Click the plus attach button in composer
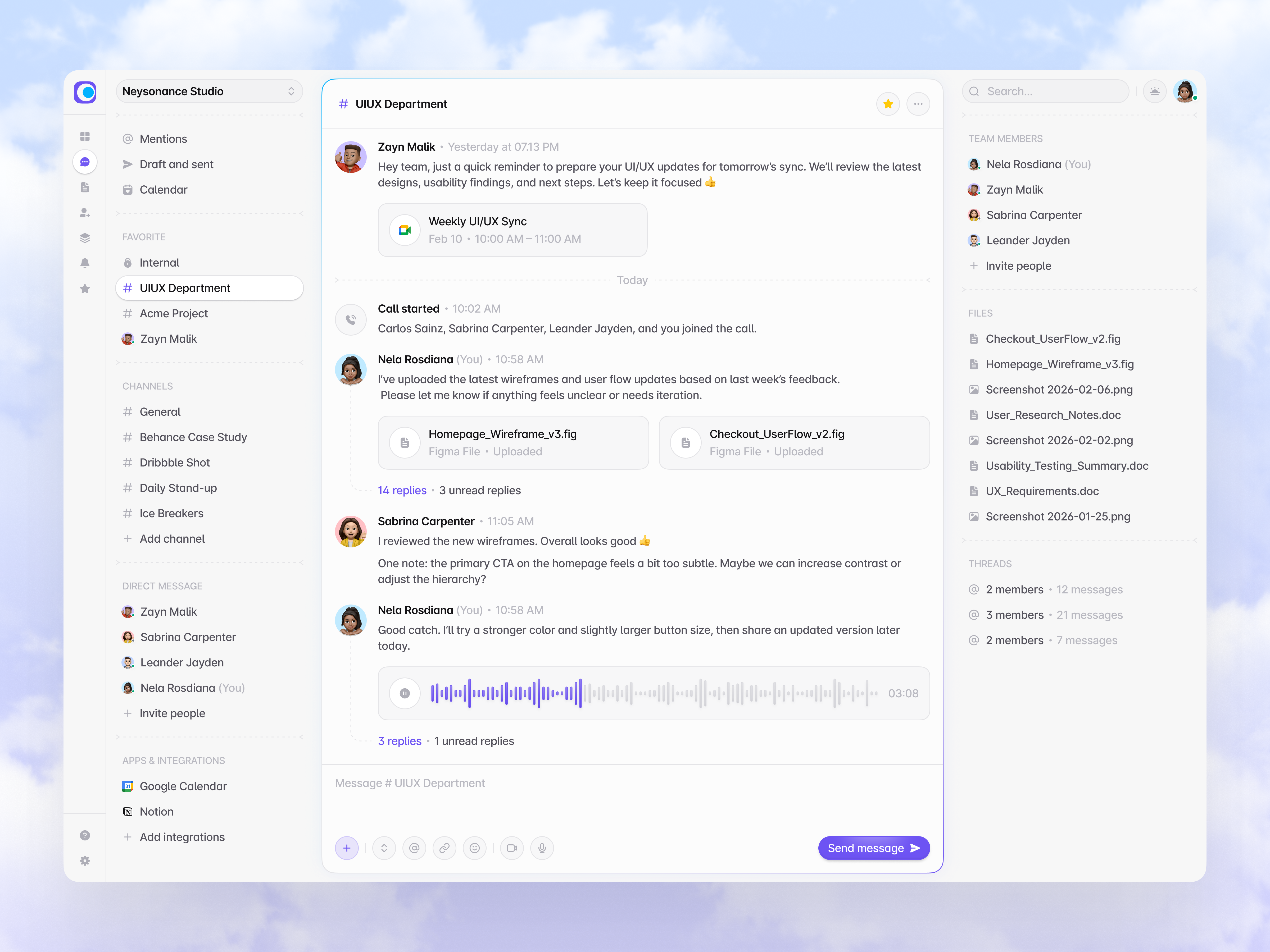The image size is (1270, 952). click(x=347, y=848)
